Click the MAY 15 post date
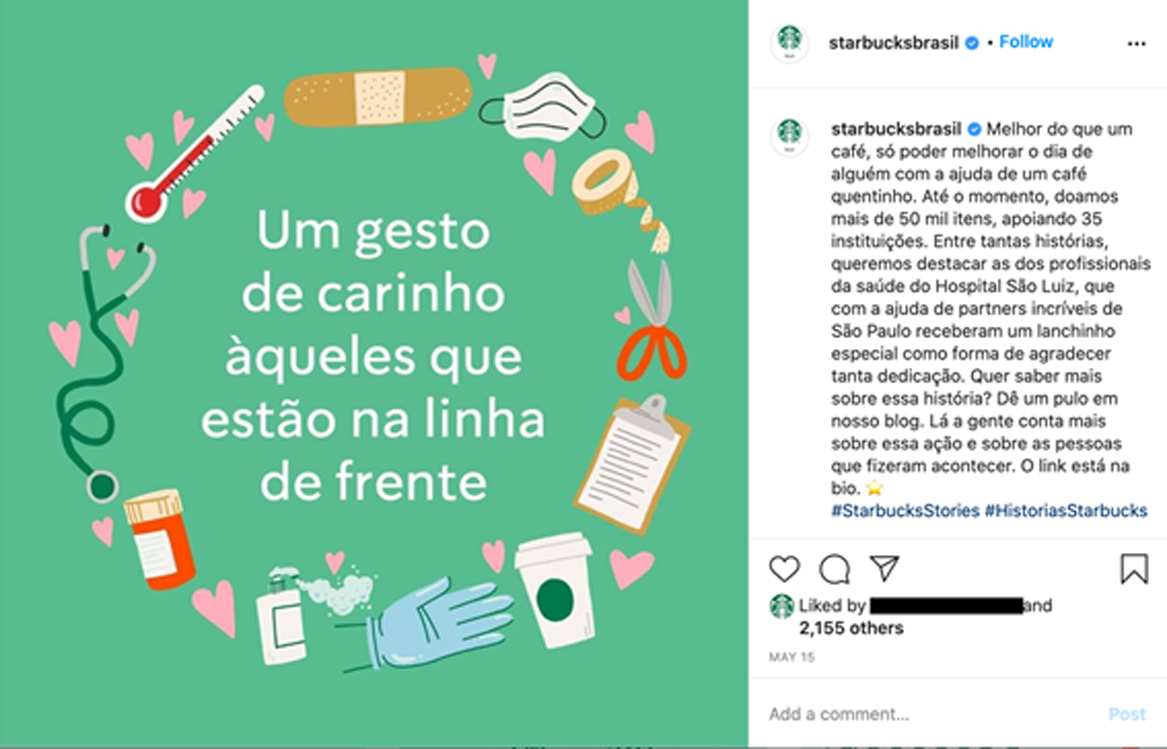Screen dimensions: 1167x749 coord(792,657)
